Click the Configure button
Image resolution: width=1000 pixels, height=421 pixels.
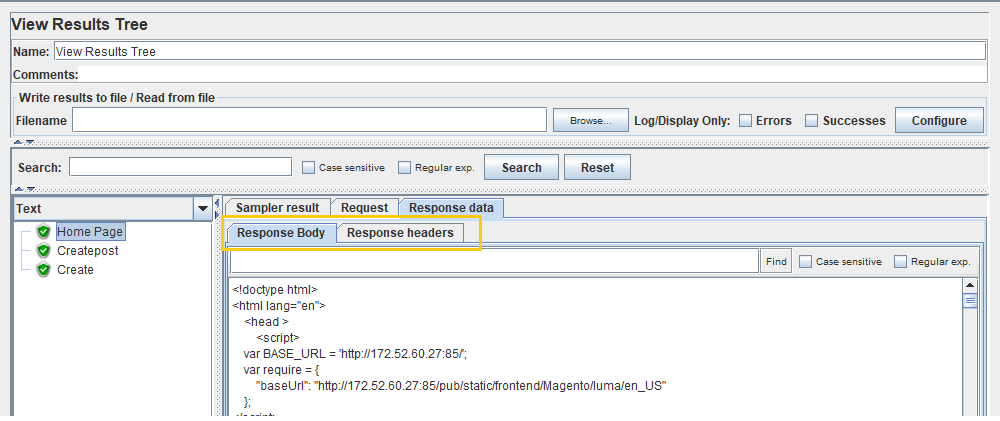point(939,121)
